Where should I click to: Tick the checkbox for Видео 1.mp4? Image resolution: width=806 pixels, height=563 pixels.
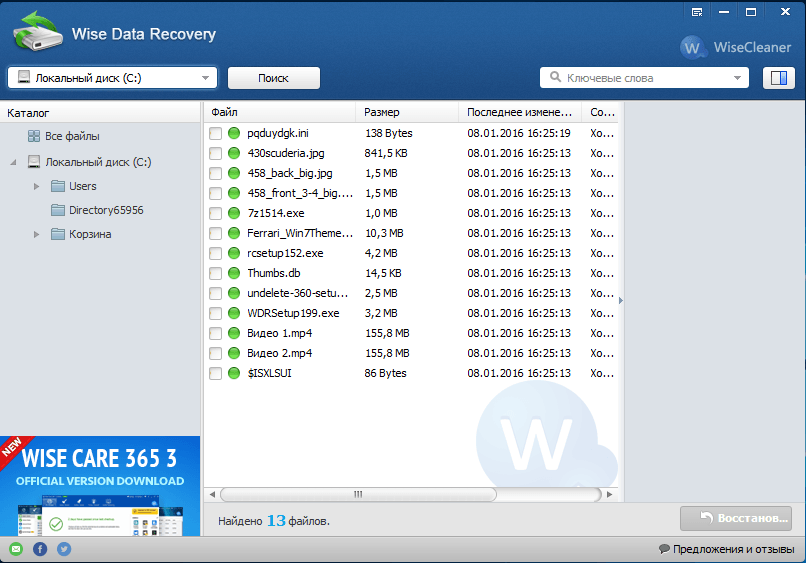tap(215, 333)
